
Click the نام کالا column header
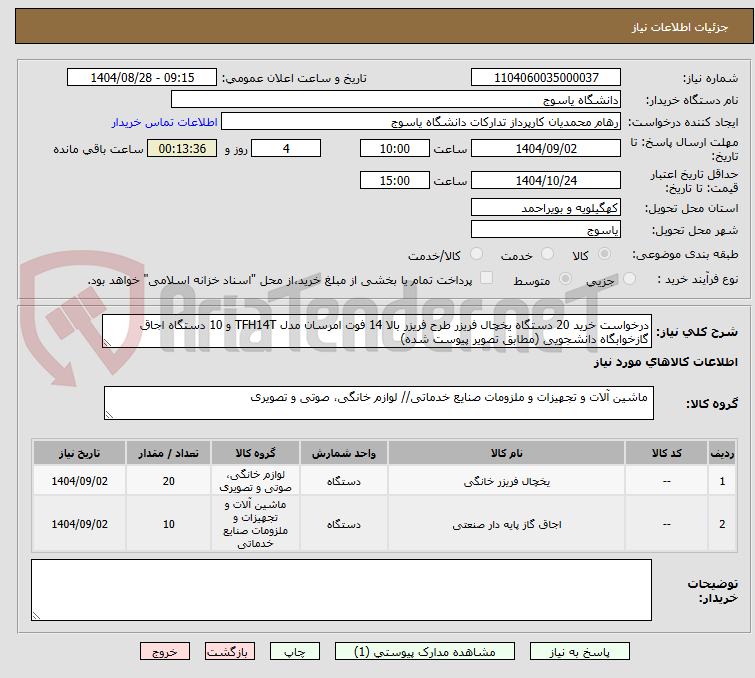click(x=507, y=453)
